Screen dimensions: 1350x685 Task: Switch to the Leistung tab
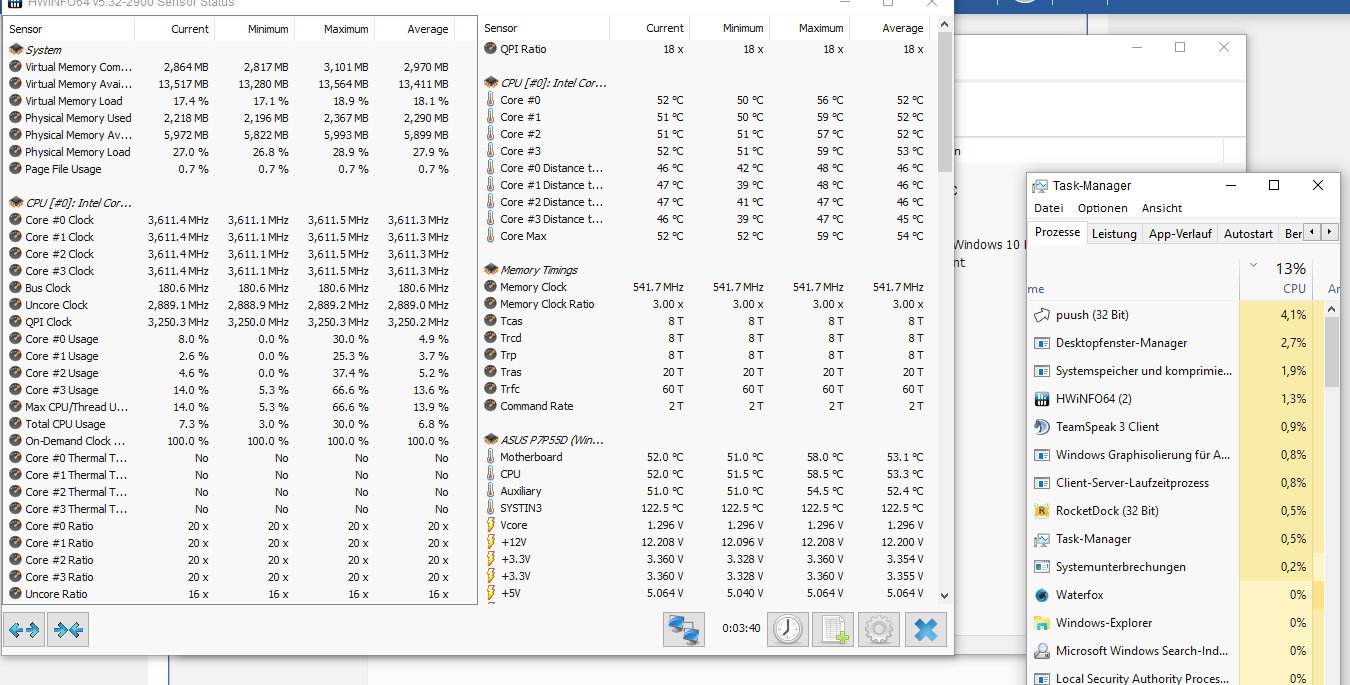pos(1114,234)
